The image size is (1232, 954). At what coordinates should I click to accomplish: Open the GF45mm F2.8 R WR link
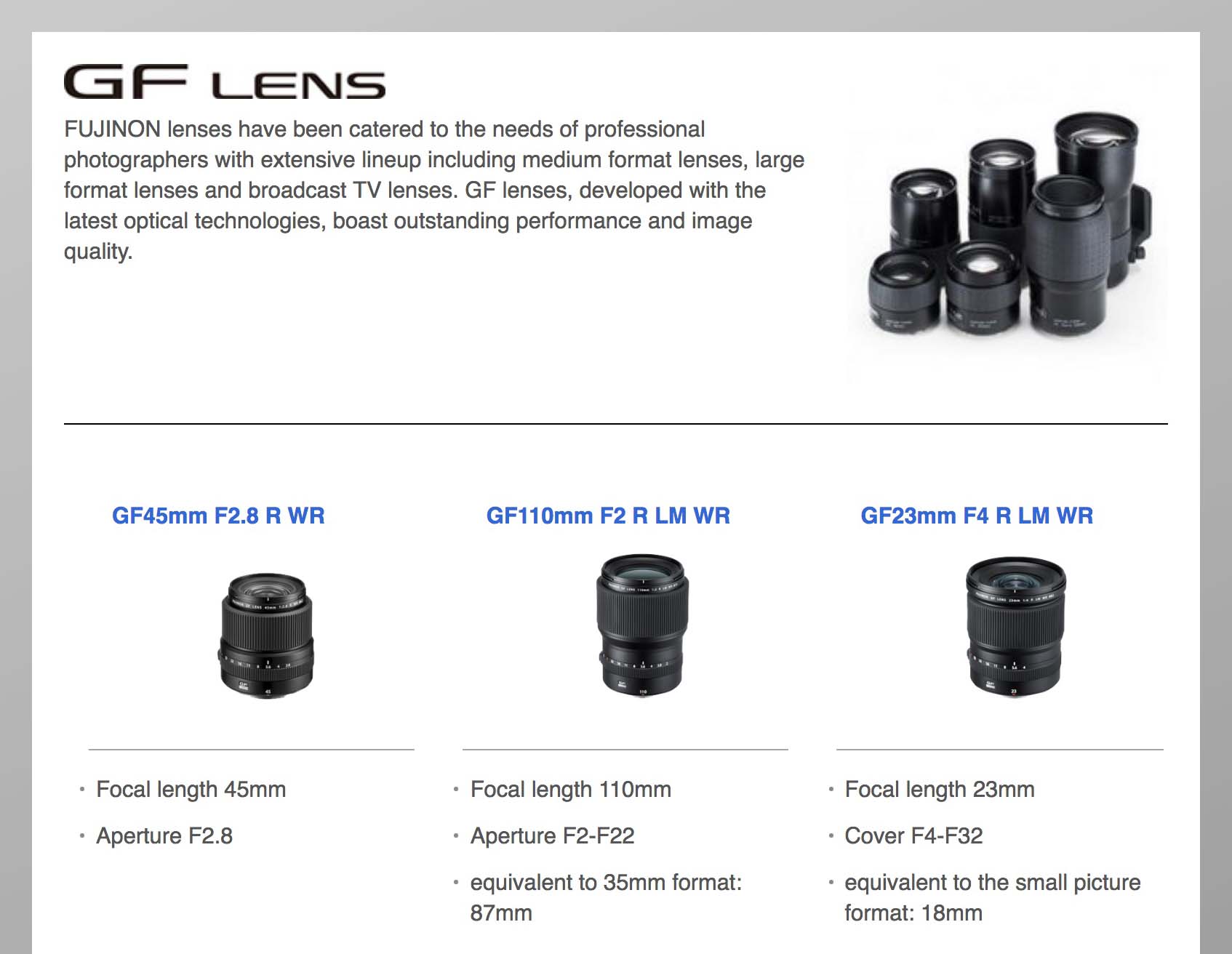point(218,516)
